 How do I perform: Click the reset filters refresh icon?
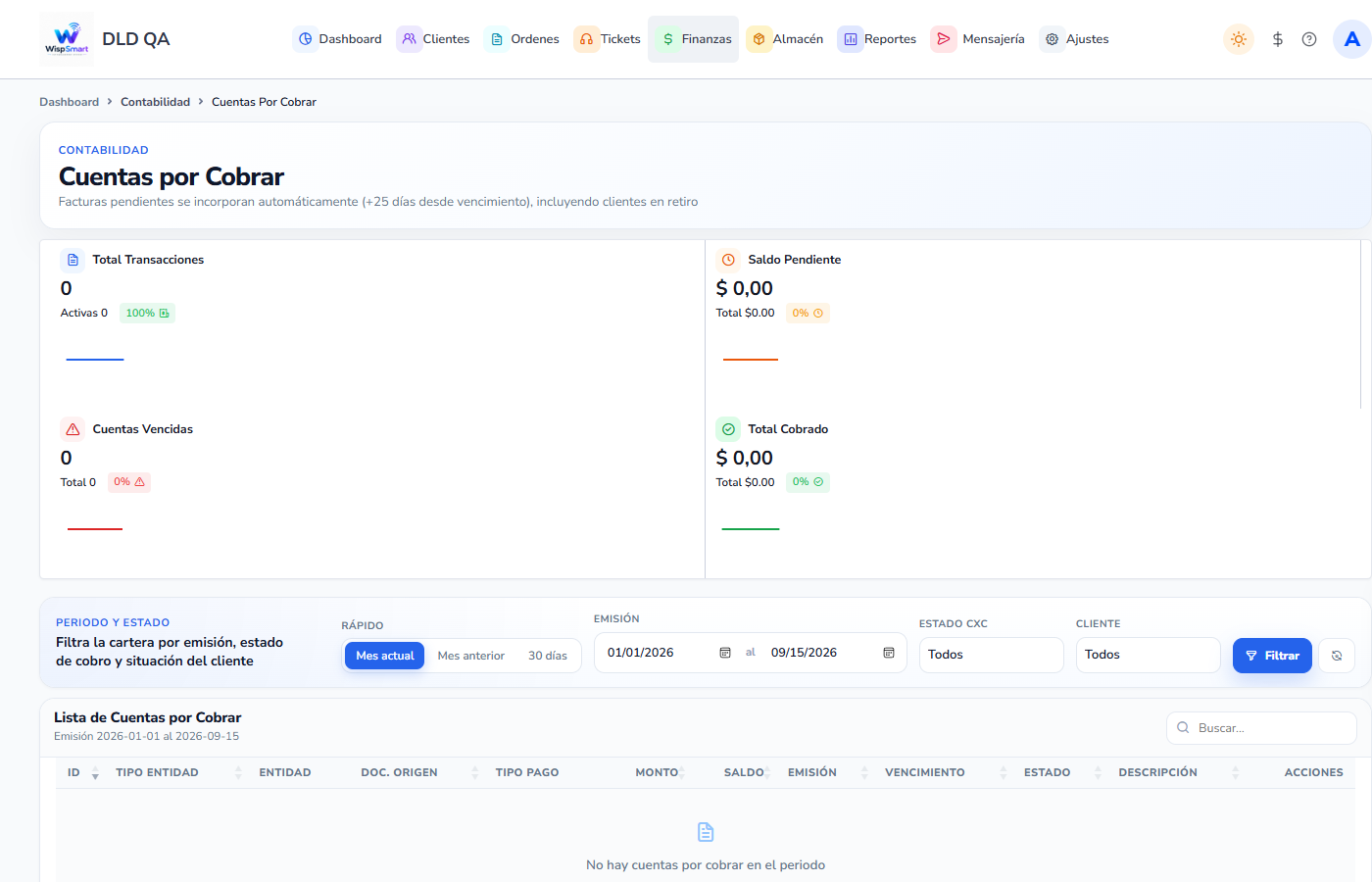point(1337,656)
